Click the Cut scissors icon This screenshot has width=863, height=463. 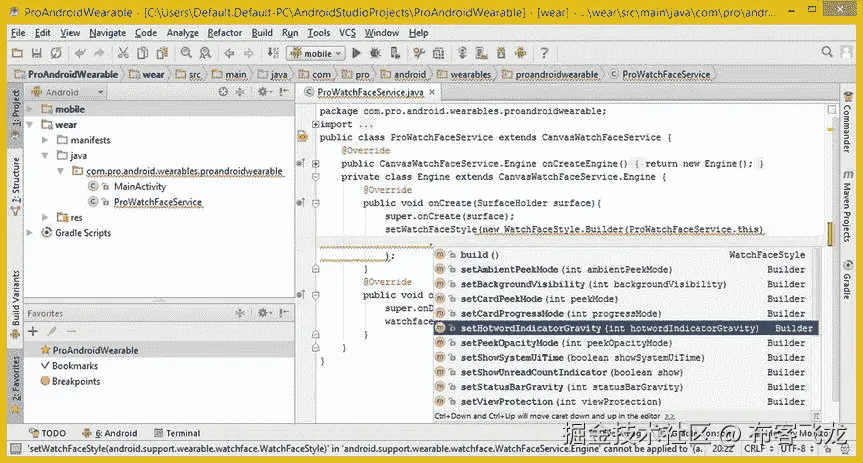point(123,53)
